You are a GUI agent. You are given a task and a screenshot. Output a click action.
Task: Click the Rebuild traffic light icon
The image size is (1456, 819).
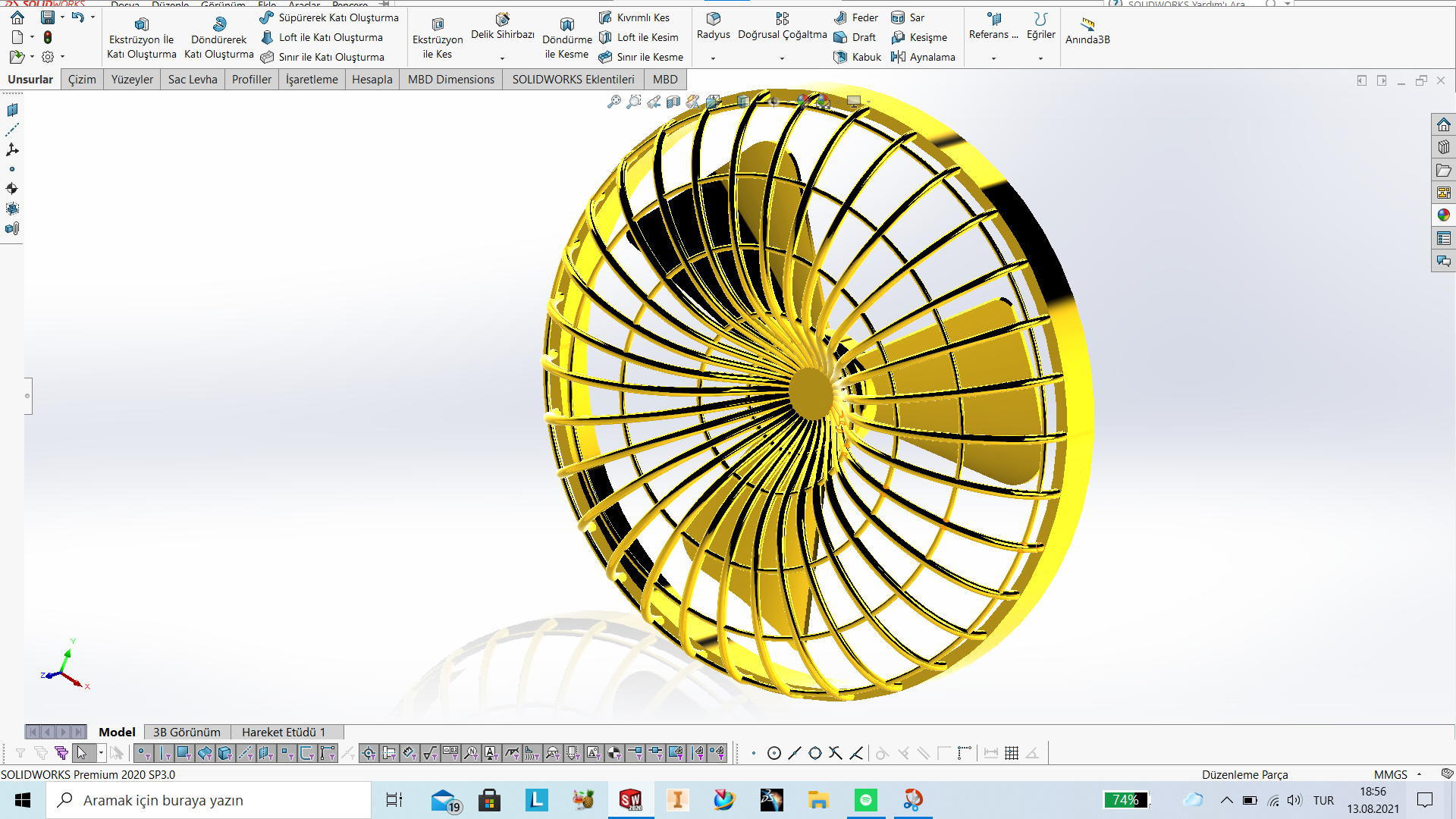(x=48, y=37)
